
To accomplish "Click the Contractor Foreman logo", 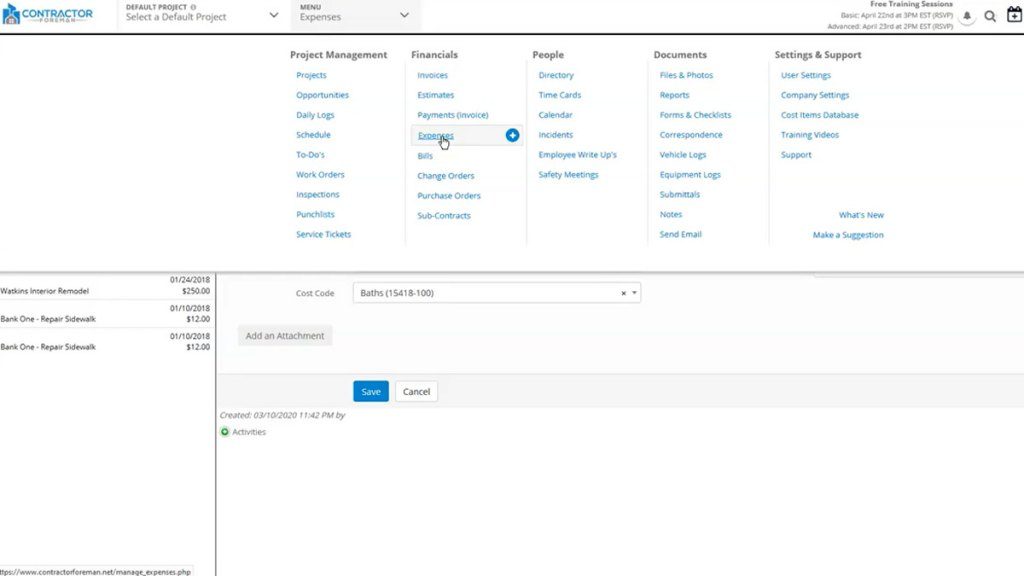I will [48, 13].
